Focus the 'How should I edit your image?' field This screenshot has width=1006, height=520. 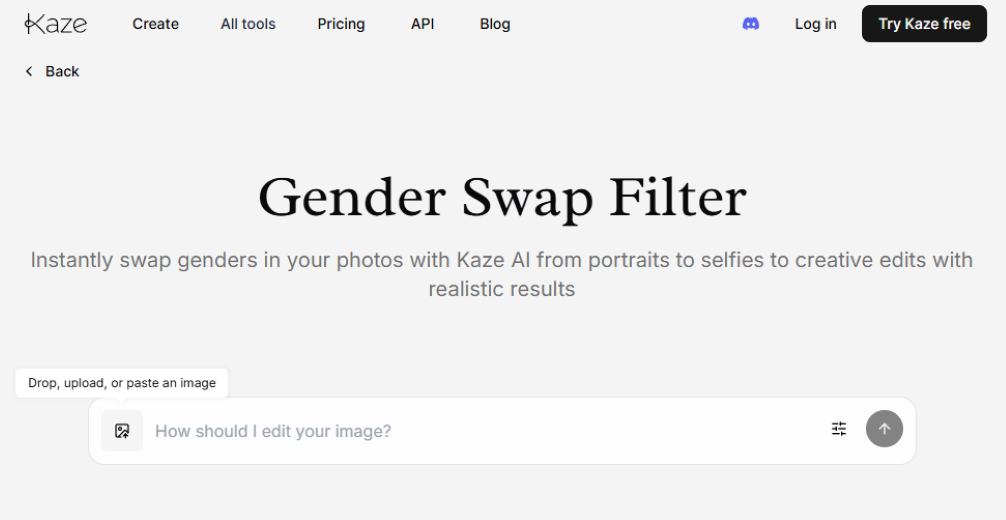(400, 431)
